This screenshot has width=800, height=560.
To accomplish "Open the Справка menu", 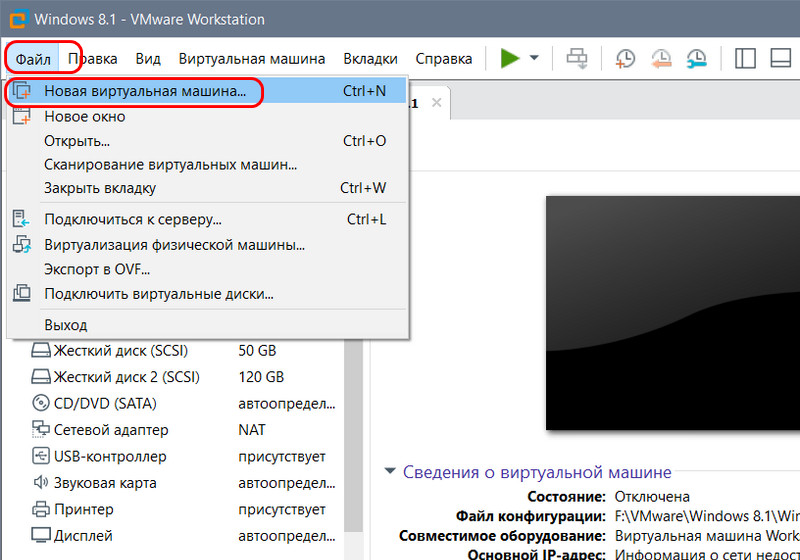I will coord(443,59).
